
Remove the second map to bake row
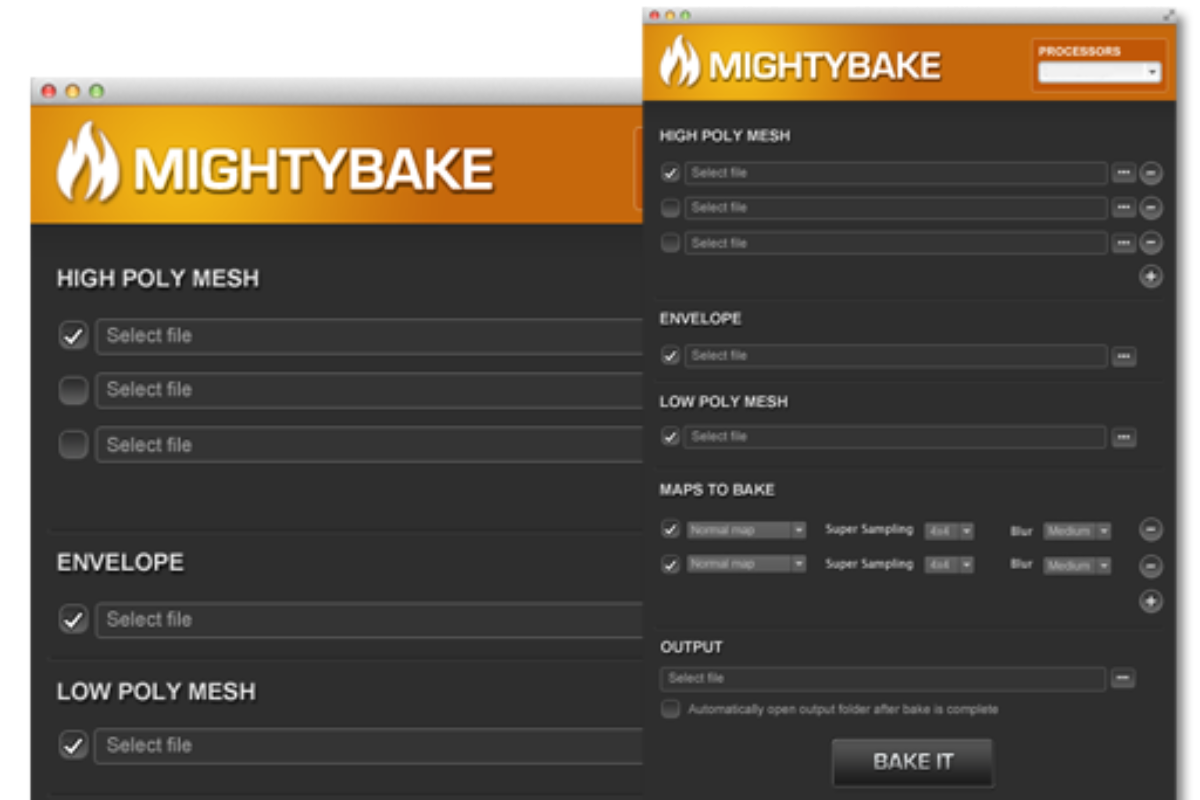(1151, 566)
